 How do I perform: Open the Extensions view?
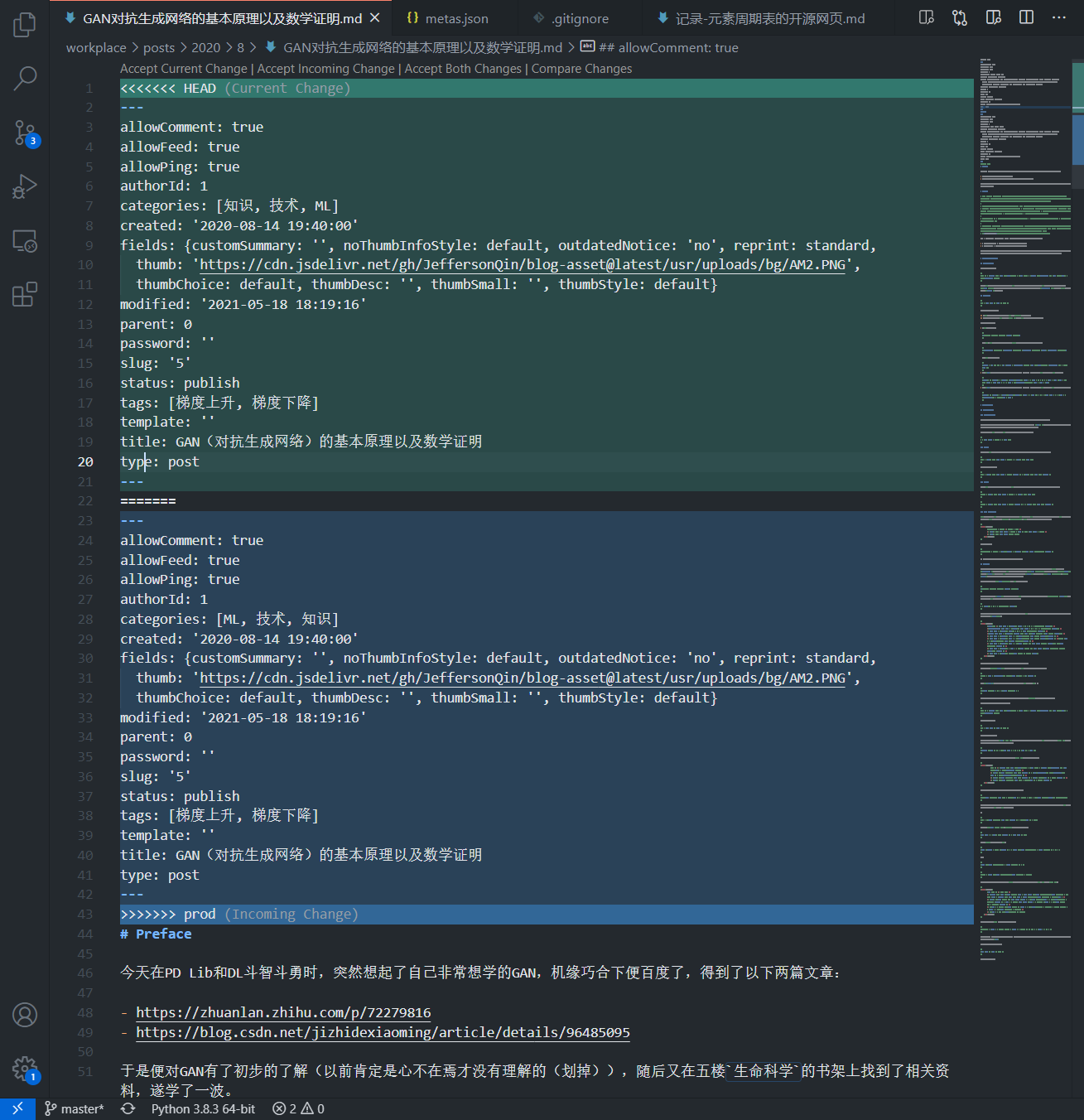point(25,294)
